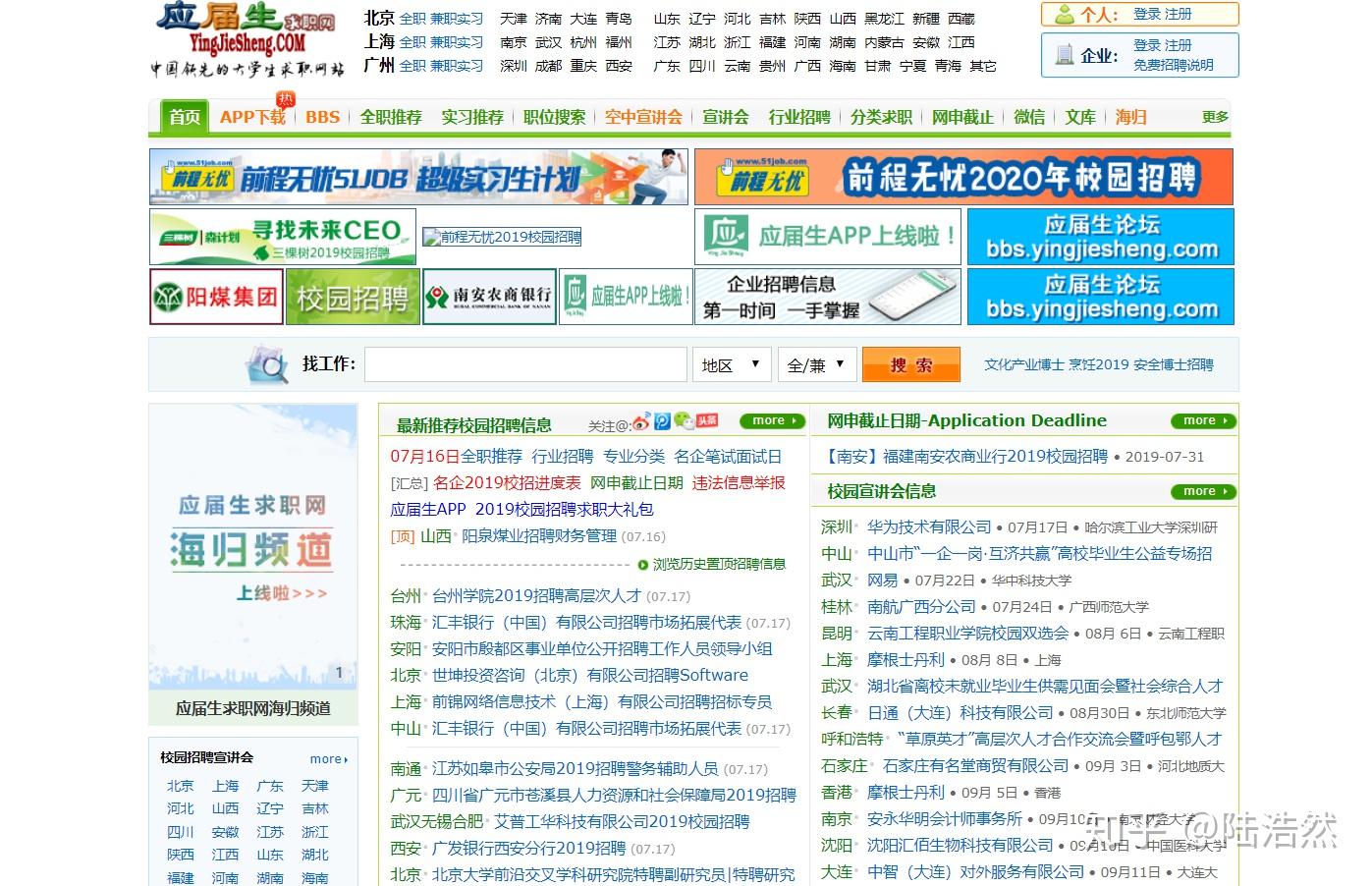Open the 海归 navigation item
This screenshot has height=886, width=1372.
coord(1130,117)
